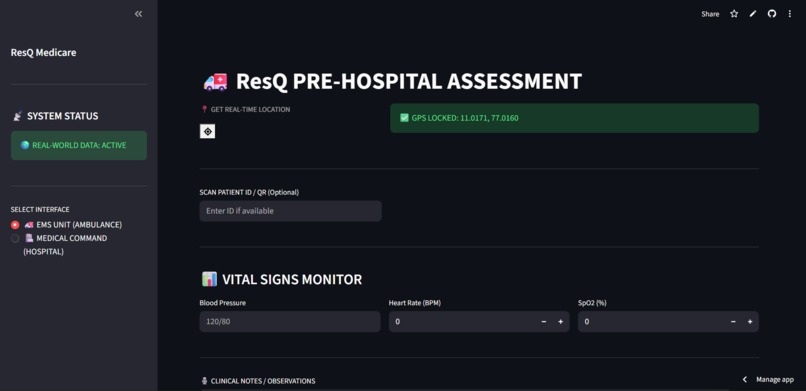This screenshot has width=806, height=391.
Task: Click the Blood Pressure input field
Action: [290, 322]
